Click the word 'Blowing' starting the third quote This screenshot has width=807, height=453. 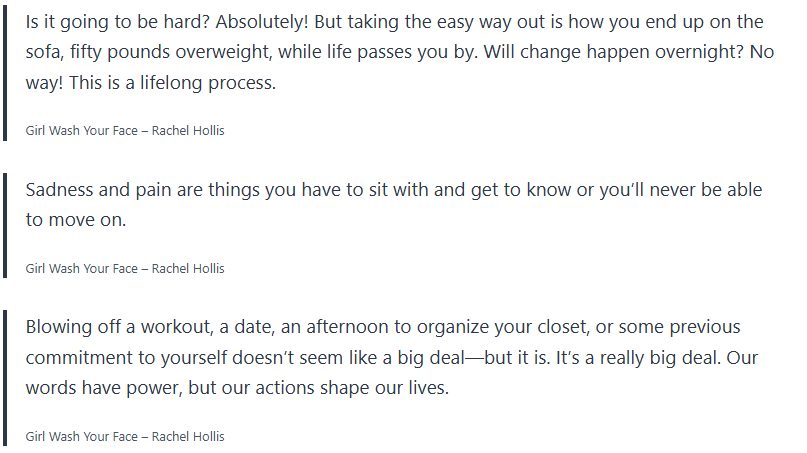(x=59, y=328)
